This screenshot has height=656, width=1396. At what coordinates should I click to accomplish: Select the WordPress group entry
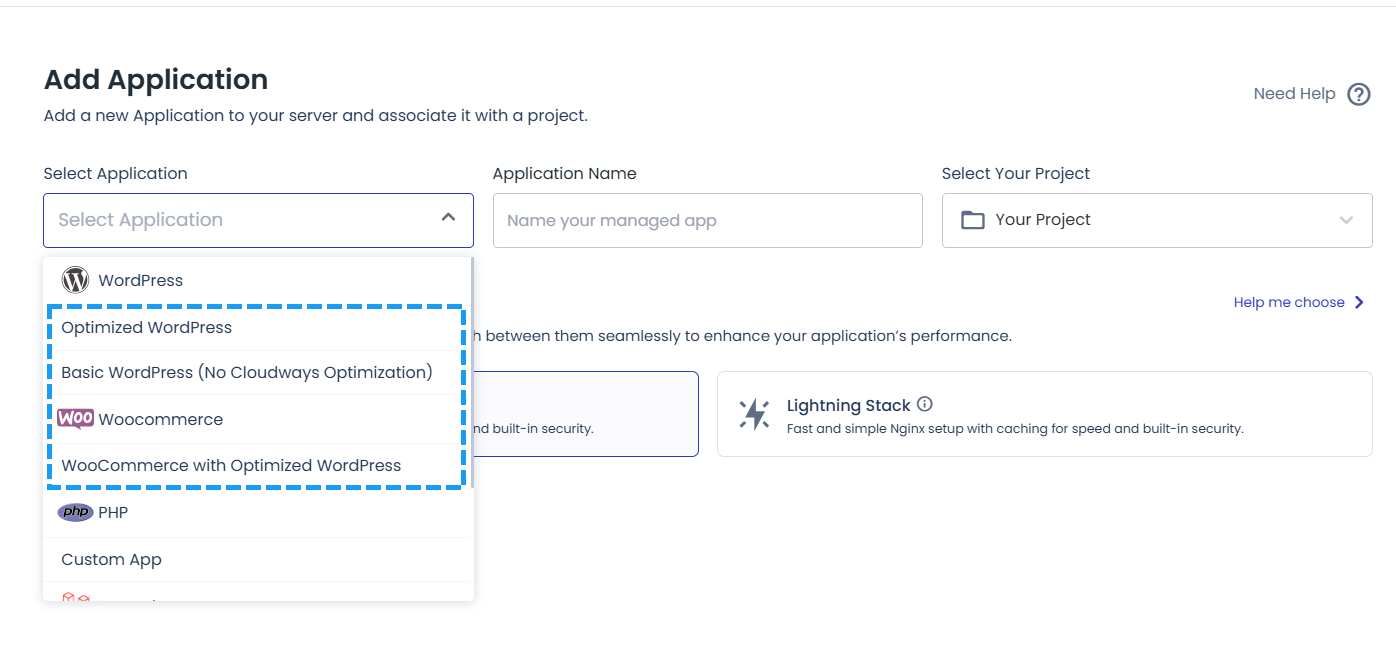click(x=258, y=280)
